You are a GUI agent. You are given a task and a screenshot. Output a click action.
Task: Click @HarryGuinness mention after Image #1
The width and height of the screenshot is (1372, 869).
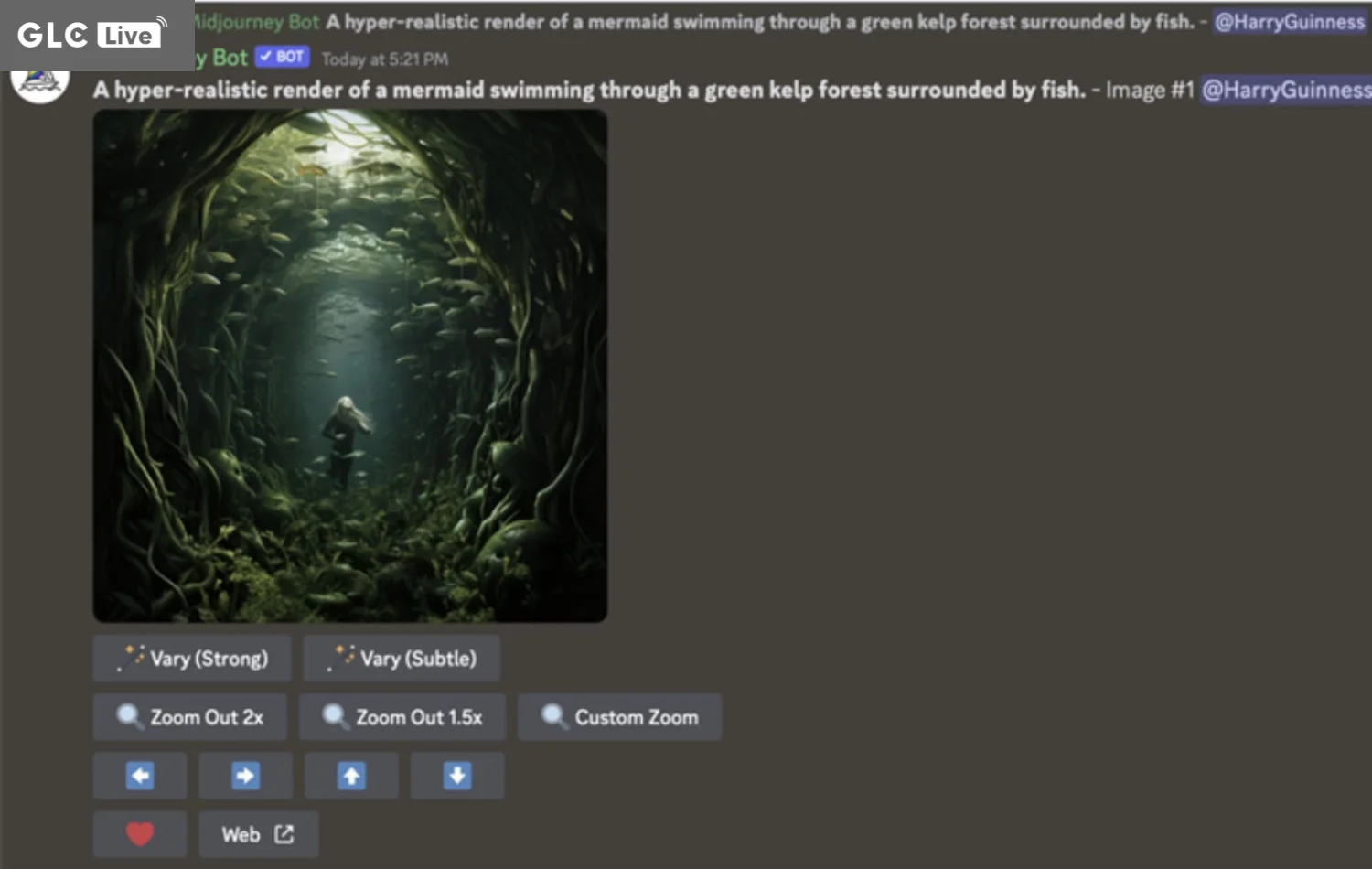(1286, 90)
